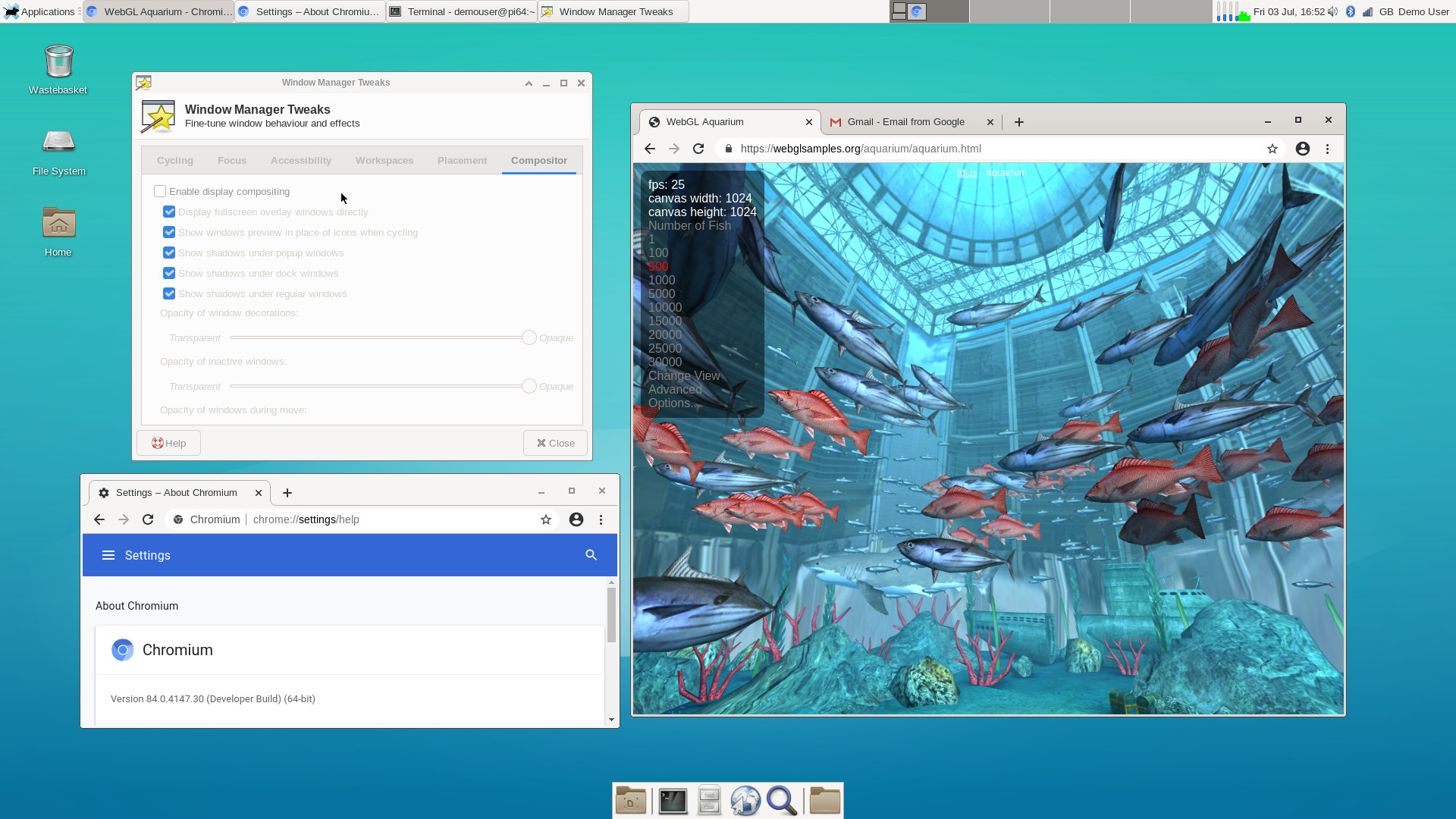Viewport: 1456px width, 819px height.
Task: Switch to Gmail browser tab
Action: coord(905,122)
